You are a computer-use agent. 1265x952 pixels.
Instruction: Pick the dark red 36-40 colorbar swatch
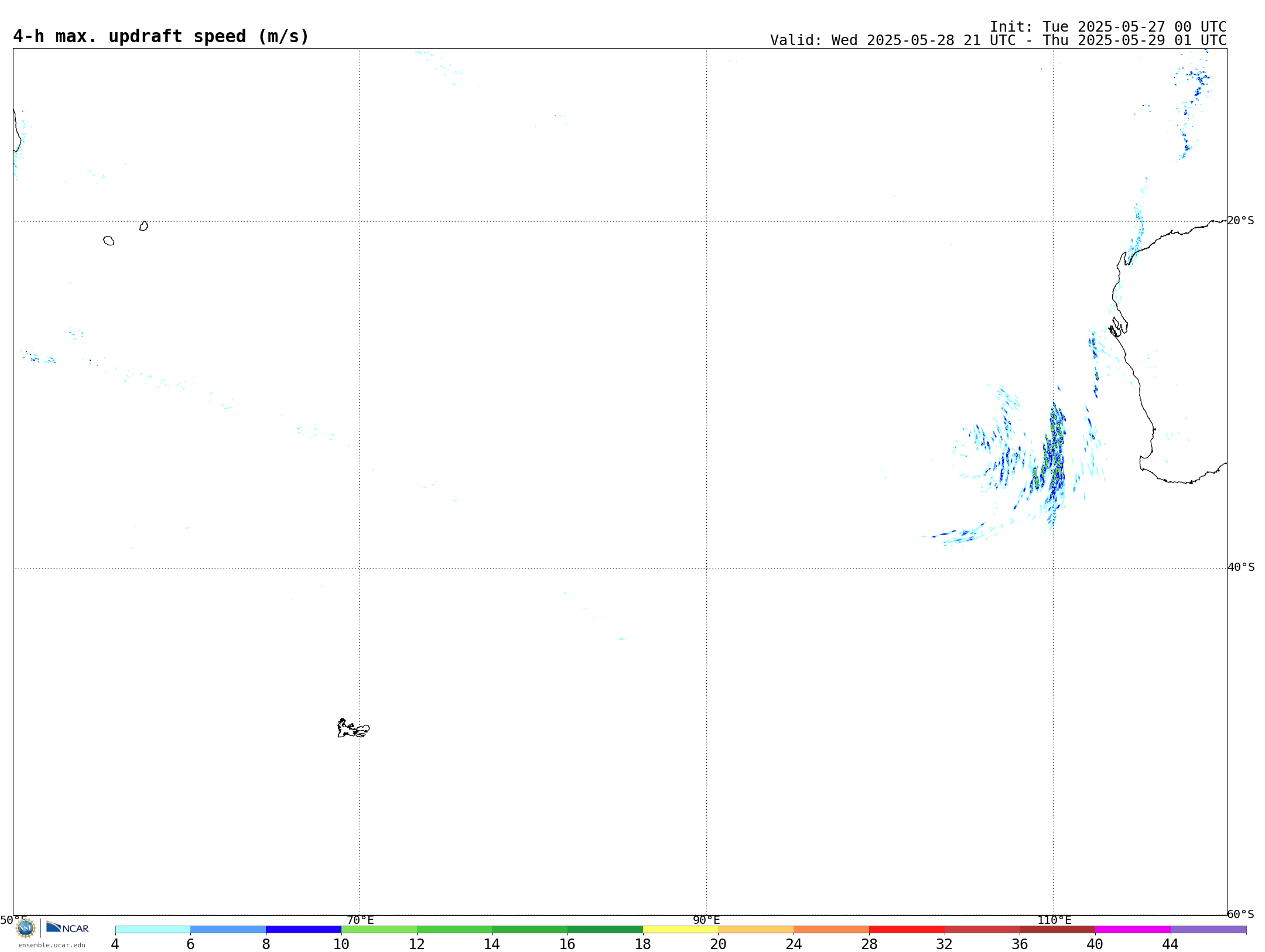[x=1058, y=930]
